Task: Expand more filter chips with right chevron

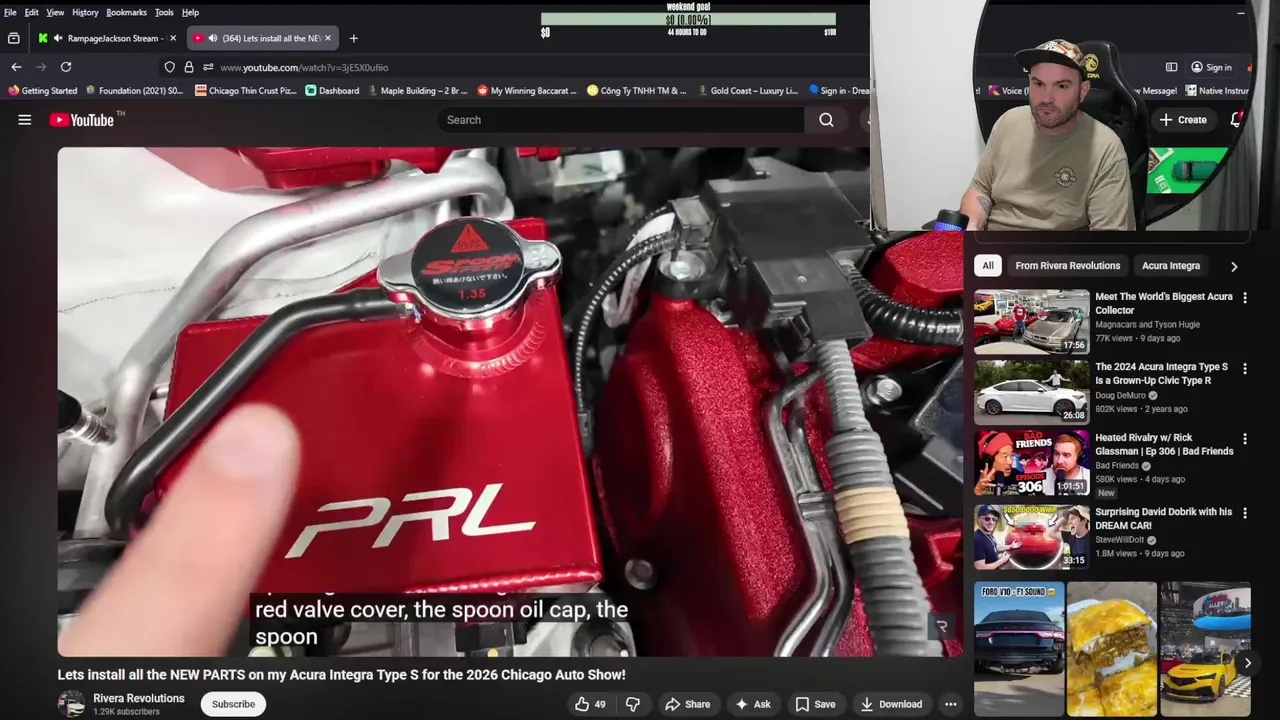Action: 1234,266
